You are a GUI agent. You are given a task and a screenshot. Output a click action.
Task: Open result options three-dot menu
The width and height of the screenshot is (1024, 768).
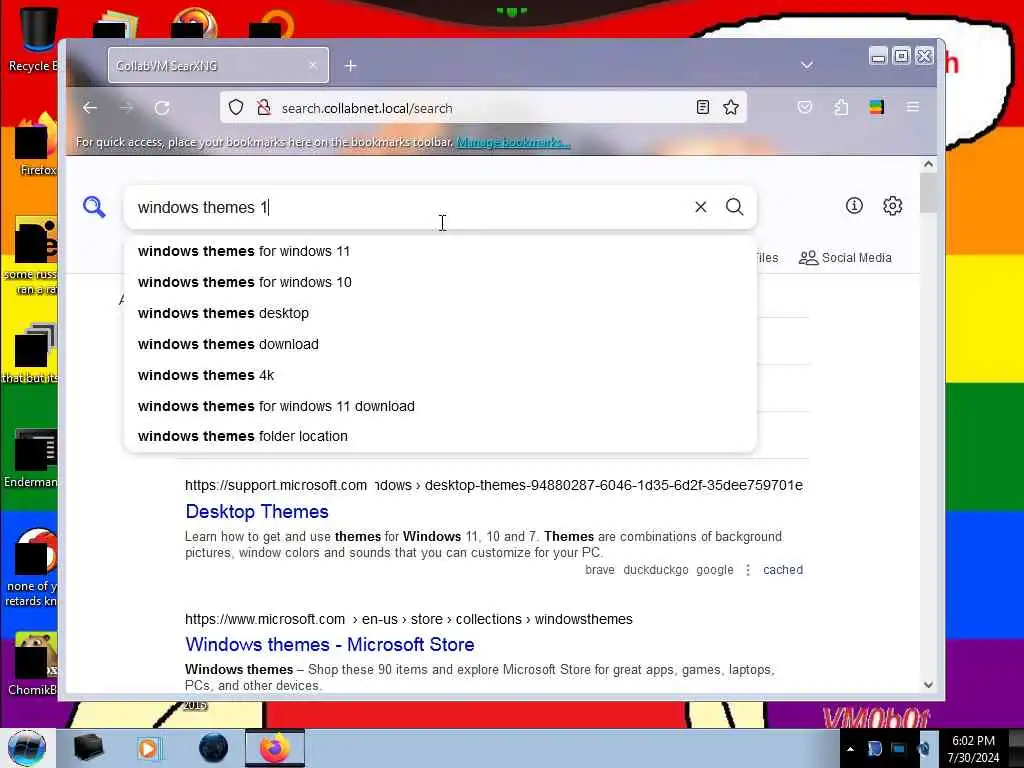pos(748,569)
